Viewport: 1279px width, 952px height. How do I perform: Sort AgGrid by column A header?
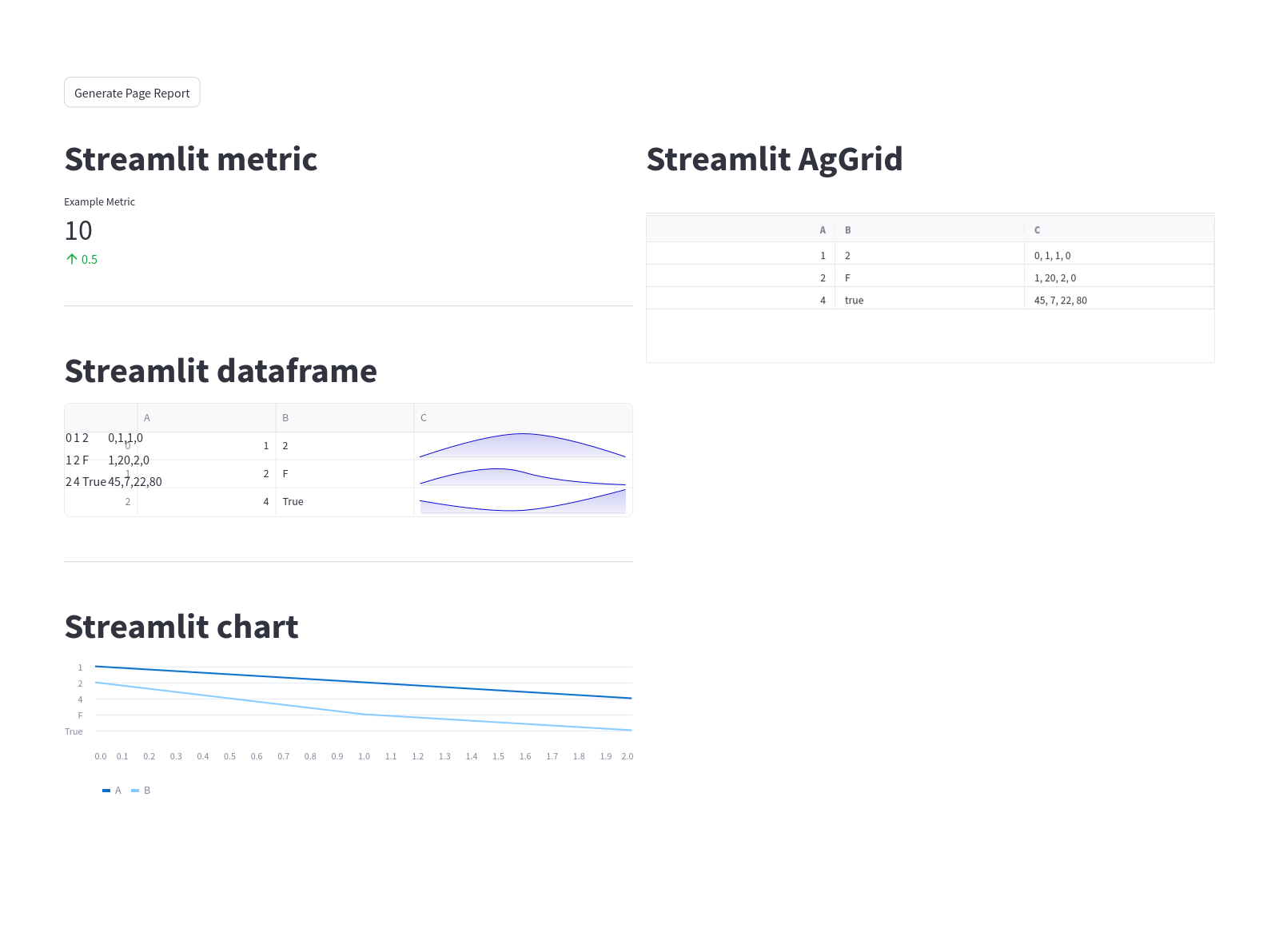(741, 230)
